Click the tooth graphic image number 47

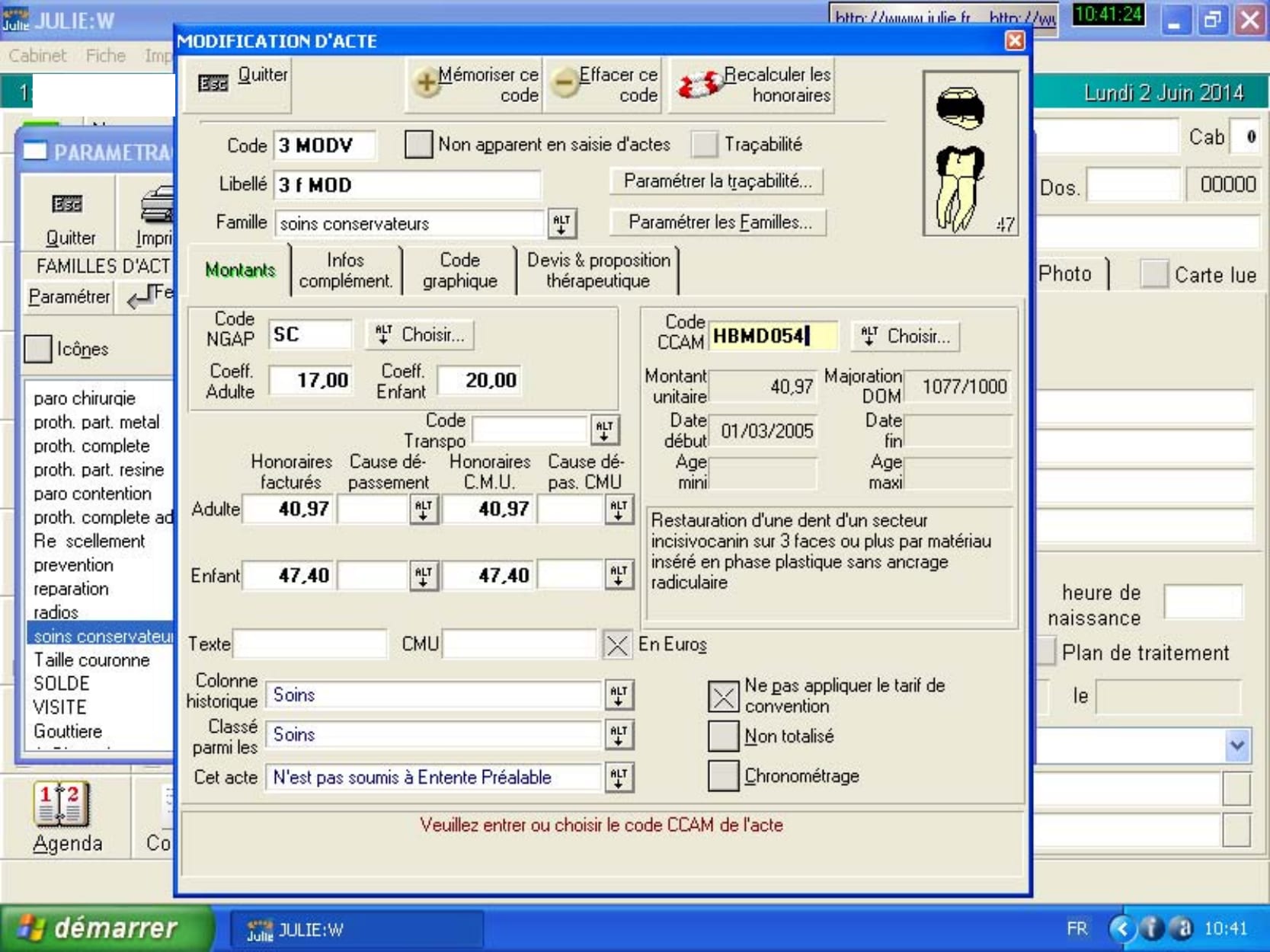[x=970, y=154]
